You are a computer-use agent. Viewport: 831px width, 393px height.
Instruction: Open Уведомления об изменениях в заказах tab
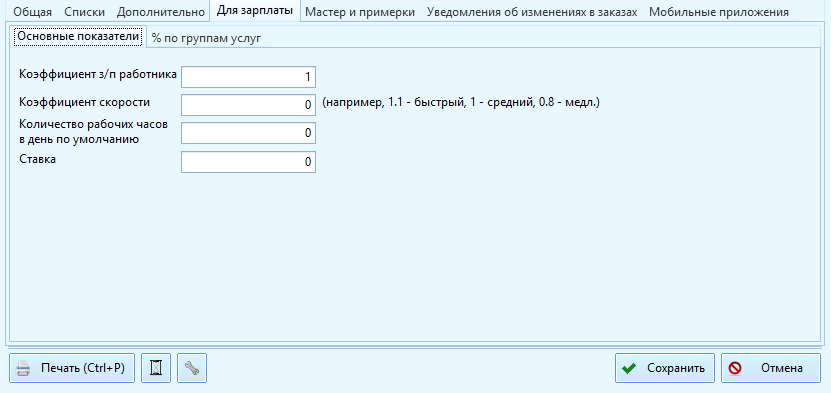(x=532, y=12)
